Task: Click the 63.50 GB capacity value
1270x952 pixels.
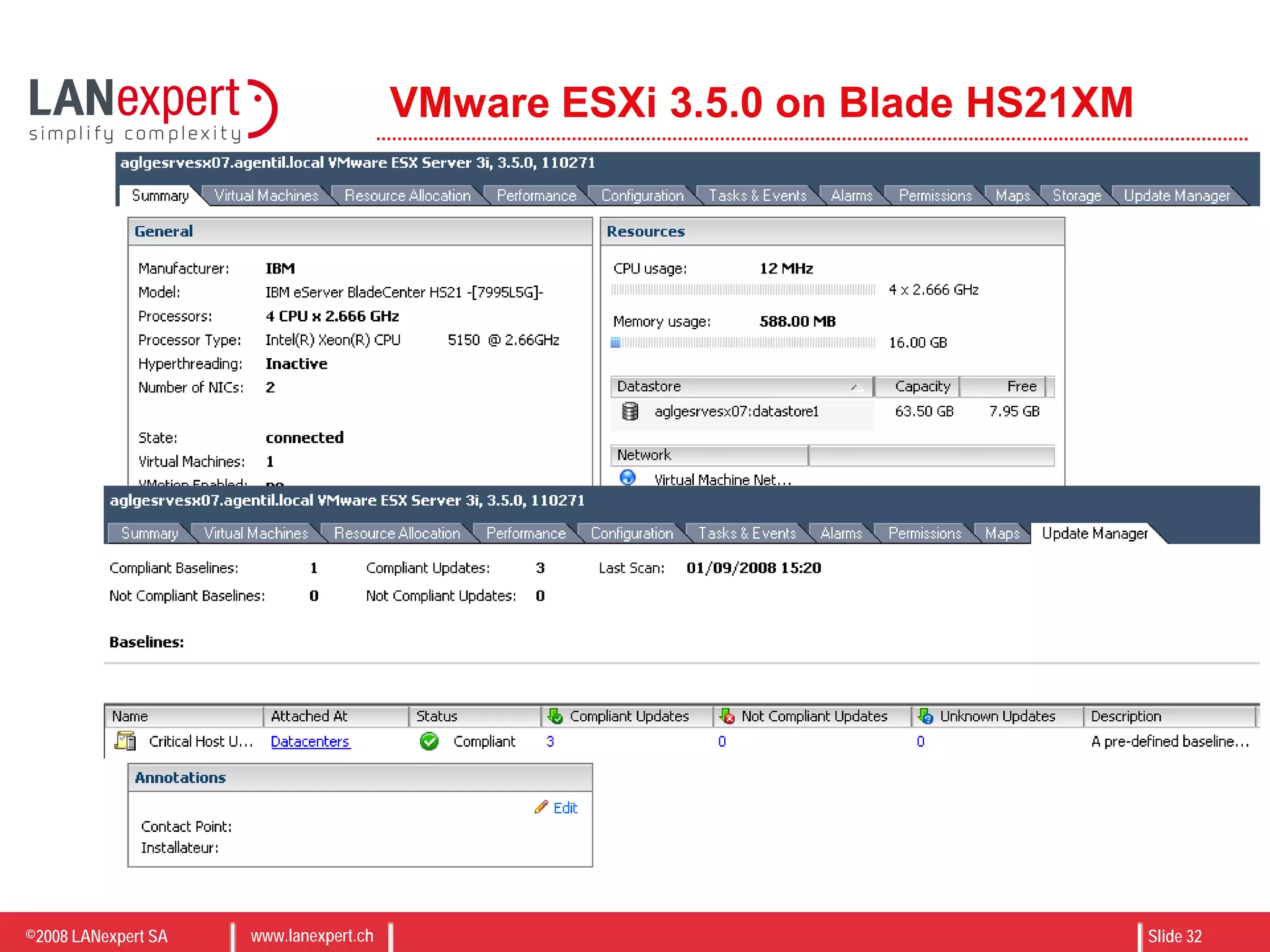Action: [x=924, y=412]
